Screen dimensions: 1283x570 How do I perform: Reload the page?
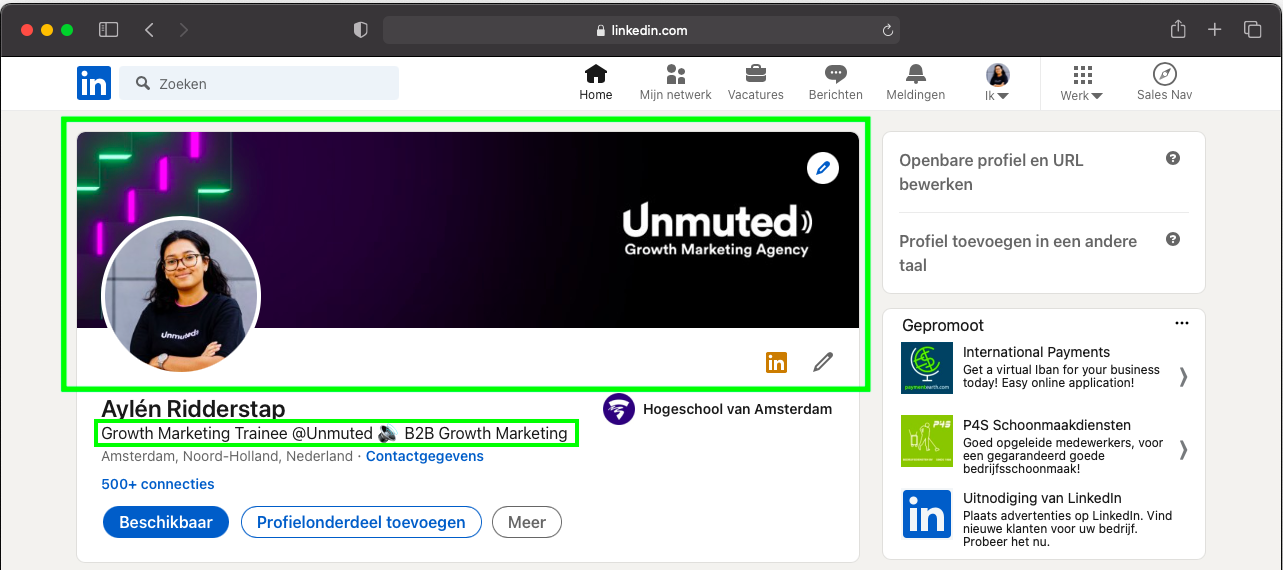tap(887, 30)
